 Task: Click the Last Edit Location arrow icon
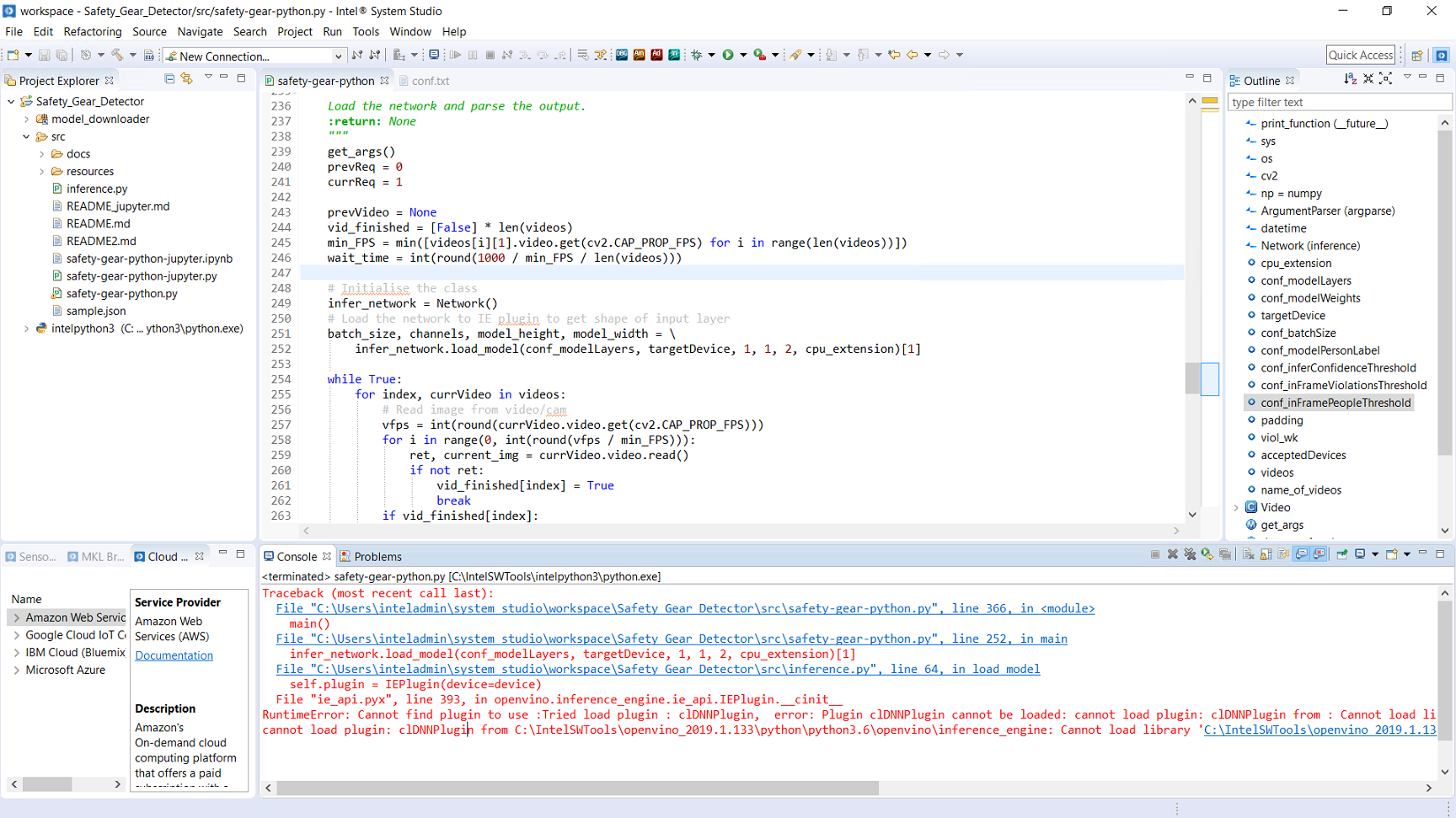tap(894, 55)
